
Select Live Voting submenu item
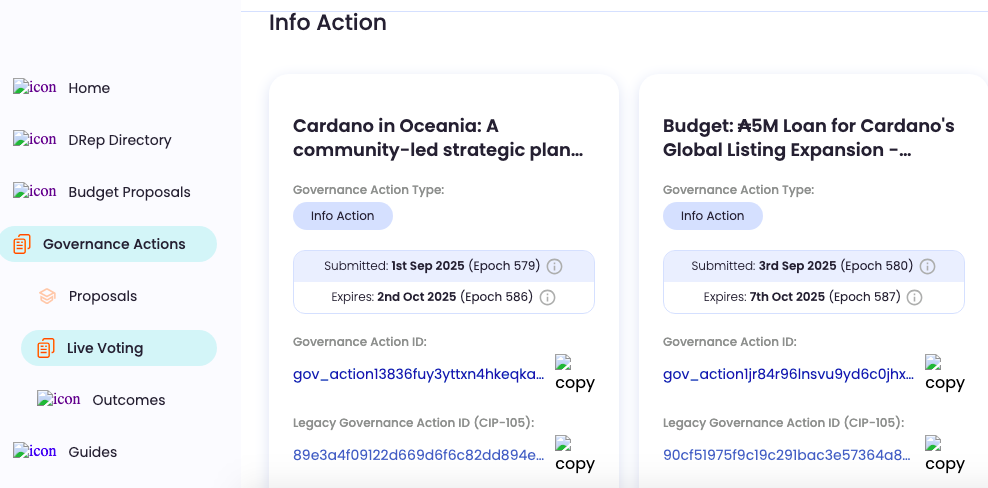[119, 348]
